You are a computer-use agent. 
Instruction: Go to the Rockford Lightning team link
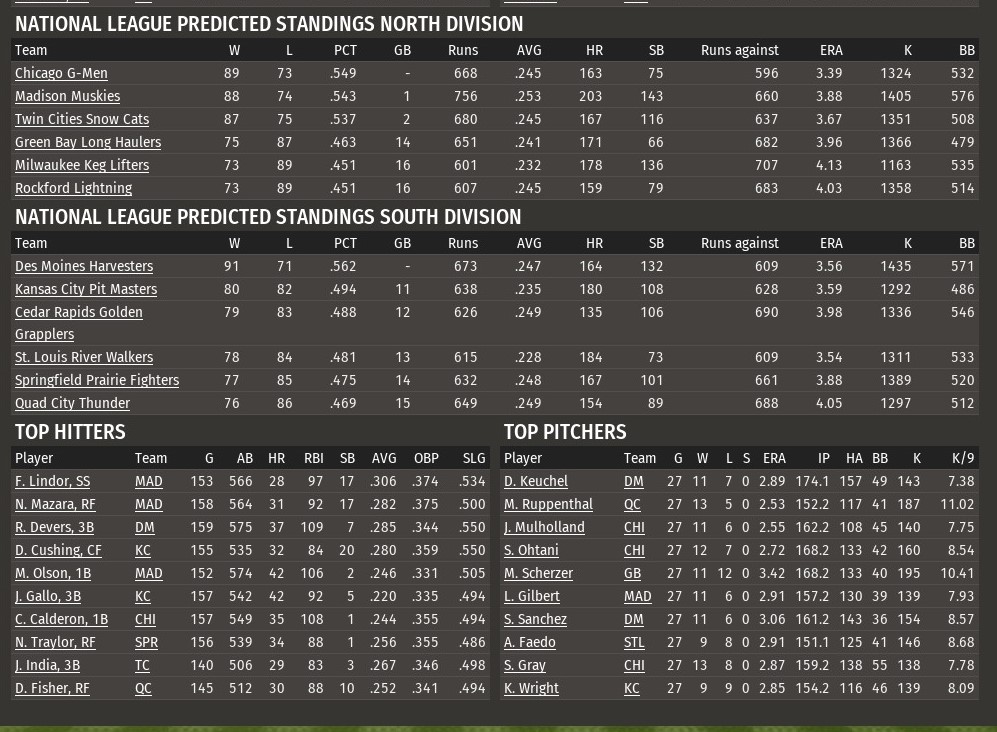click(73, 188)
